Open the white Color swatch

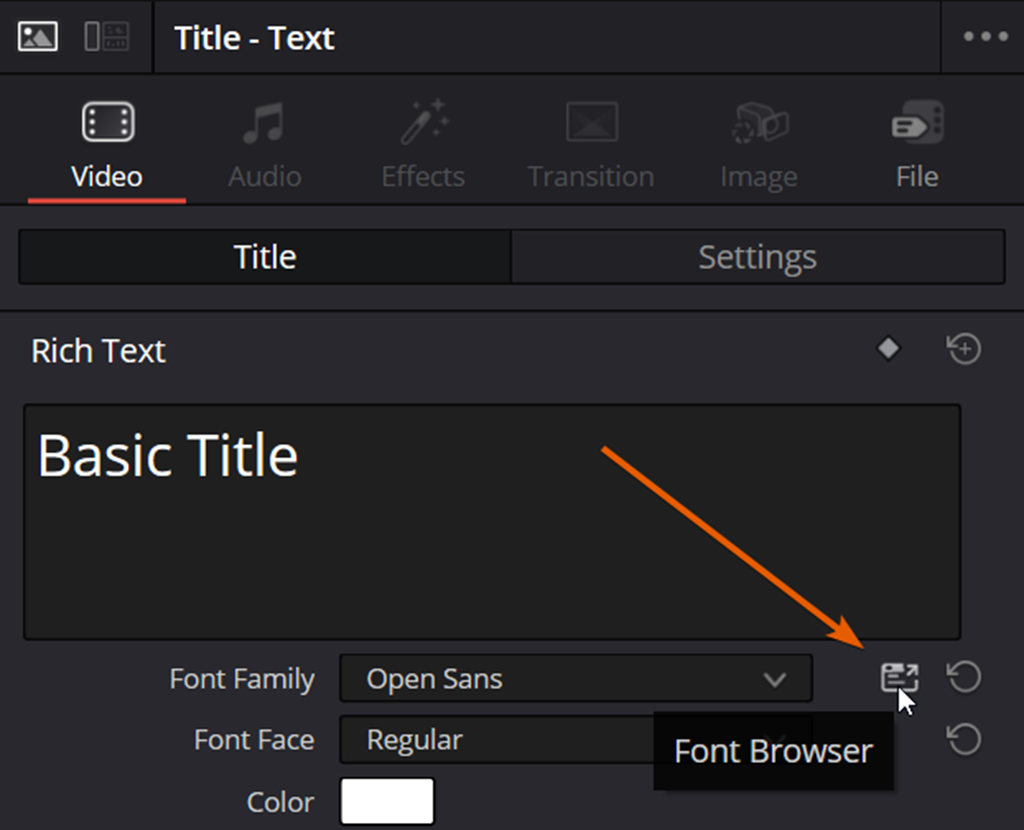[387, 802]
